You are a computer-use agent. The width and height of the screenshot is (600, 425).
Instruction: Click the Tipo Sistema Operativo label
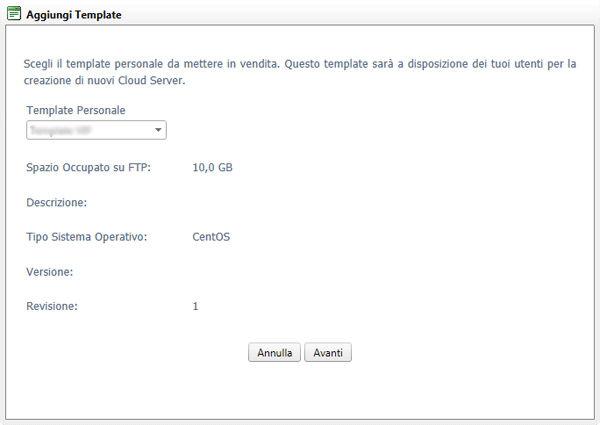(86, 237)
